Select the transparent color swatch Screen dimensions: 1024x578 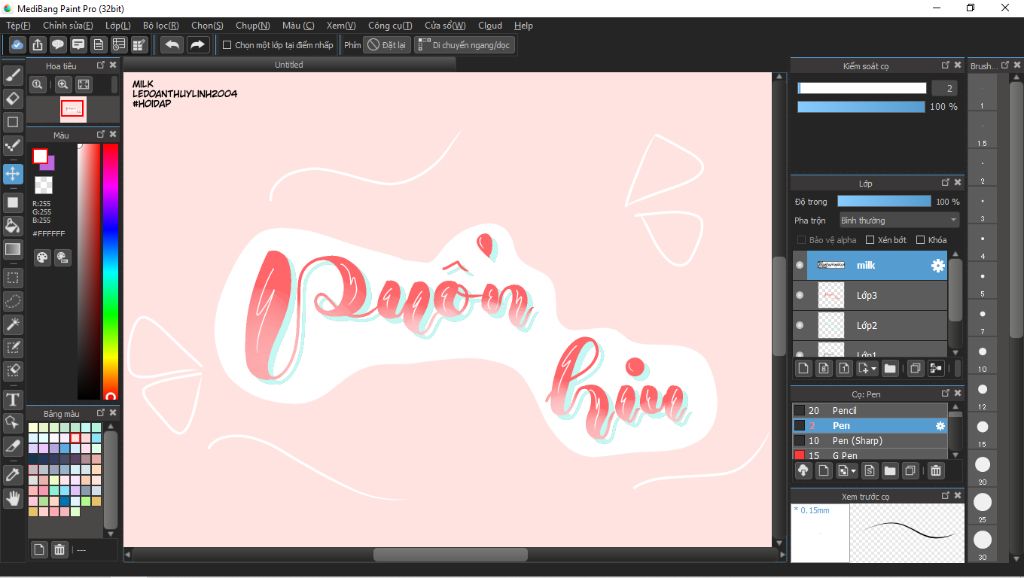43,185
